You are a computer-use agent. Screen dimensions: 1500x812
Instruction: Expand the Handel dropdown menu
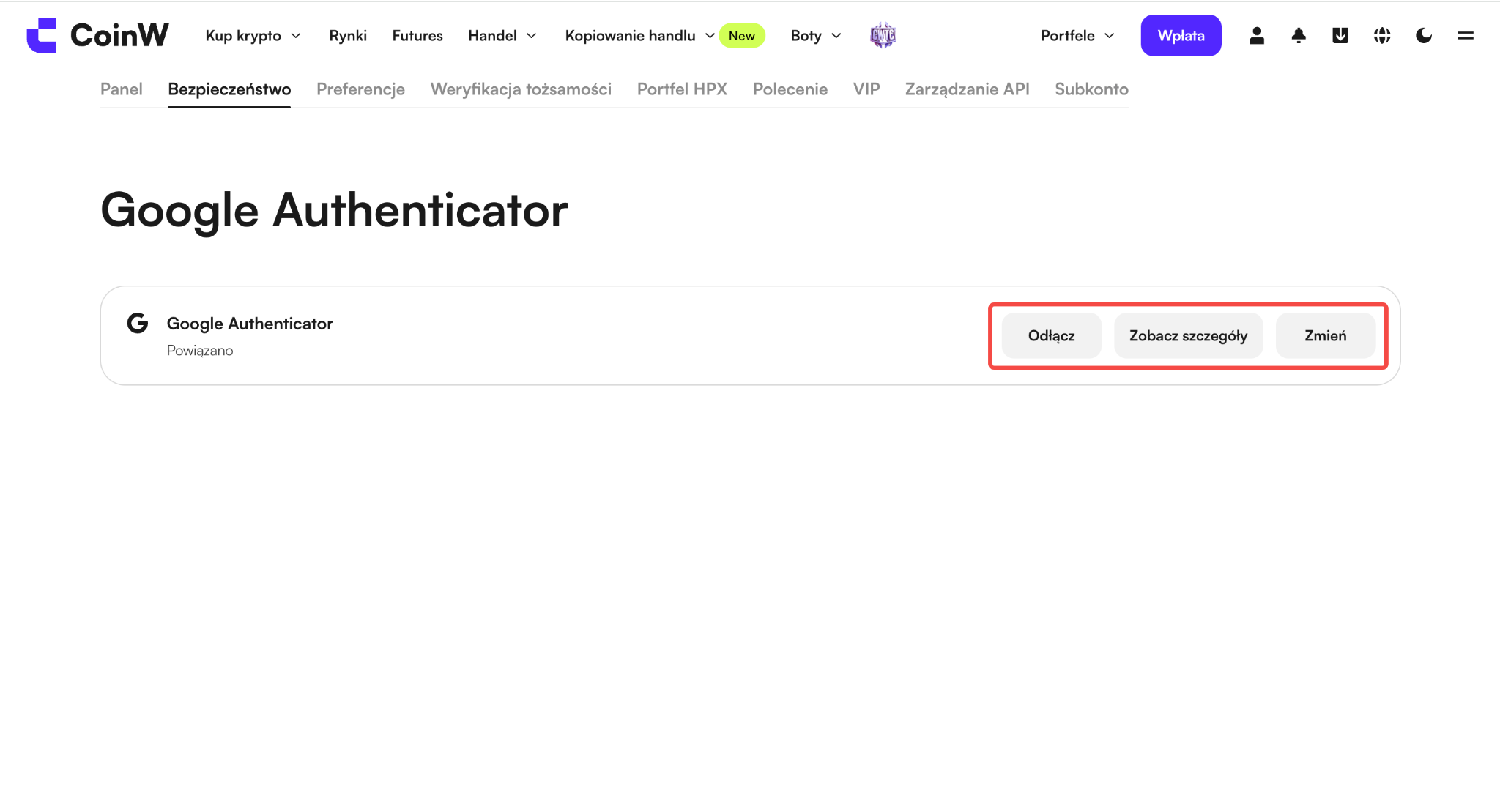click(502, 36)
